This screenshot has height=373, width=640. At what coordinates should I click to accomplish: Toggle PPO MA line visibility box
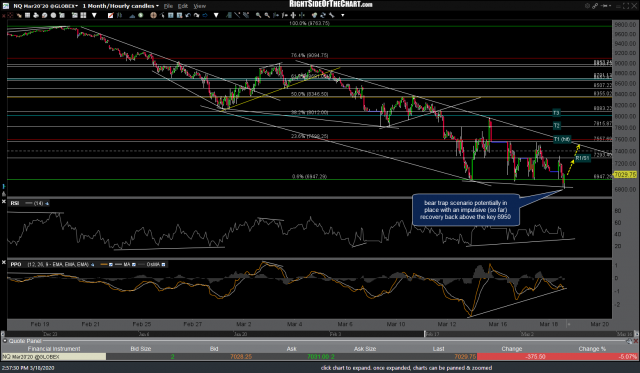pyautogui.click(x=133, y=264)
